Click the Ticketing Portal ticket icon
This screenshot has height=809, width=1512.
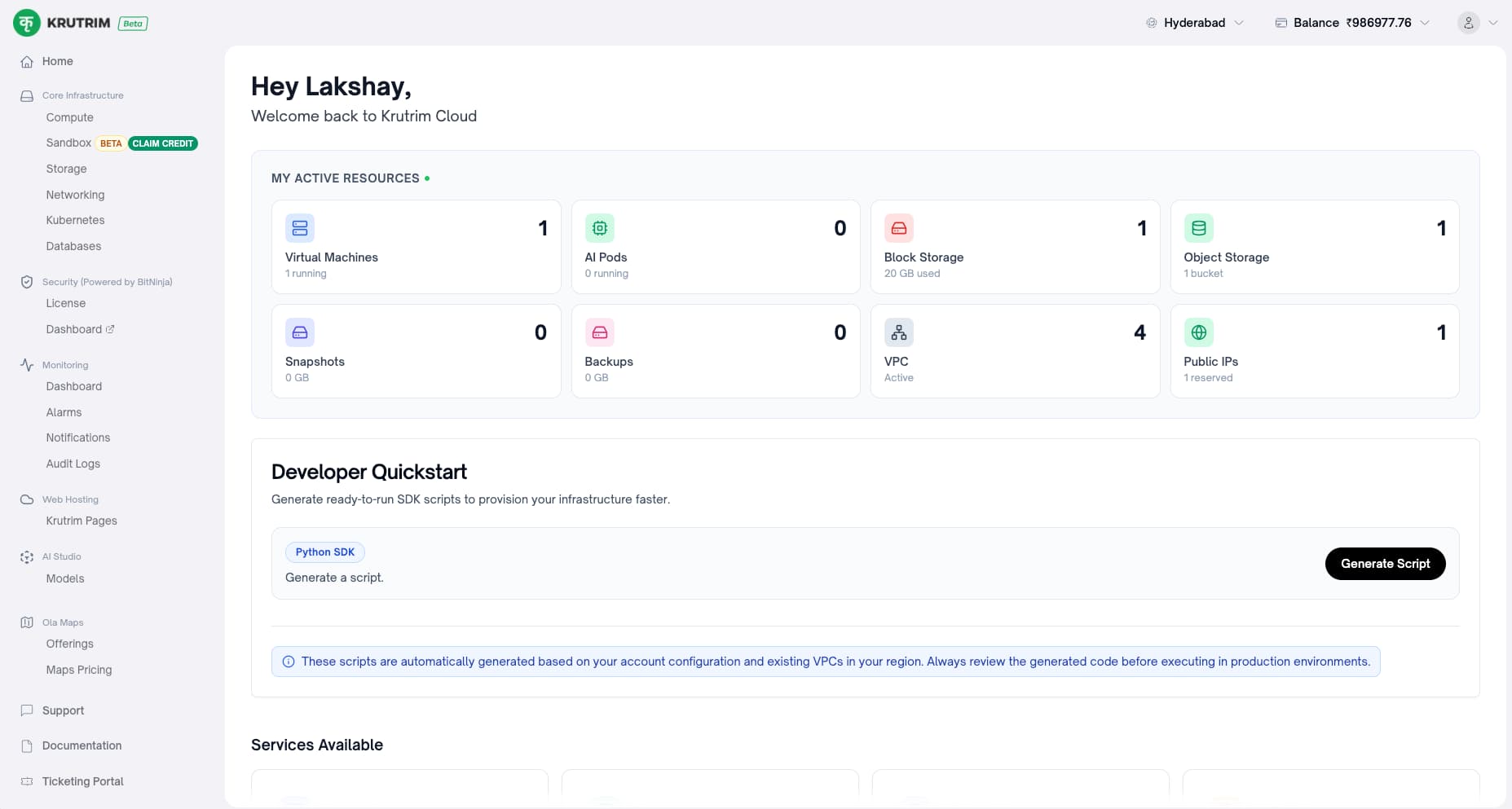(x=27, y=781)
